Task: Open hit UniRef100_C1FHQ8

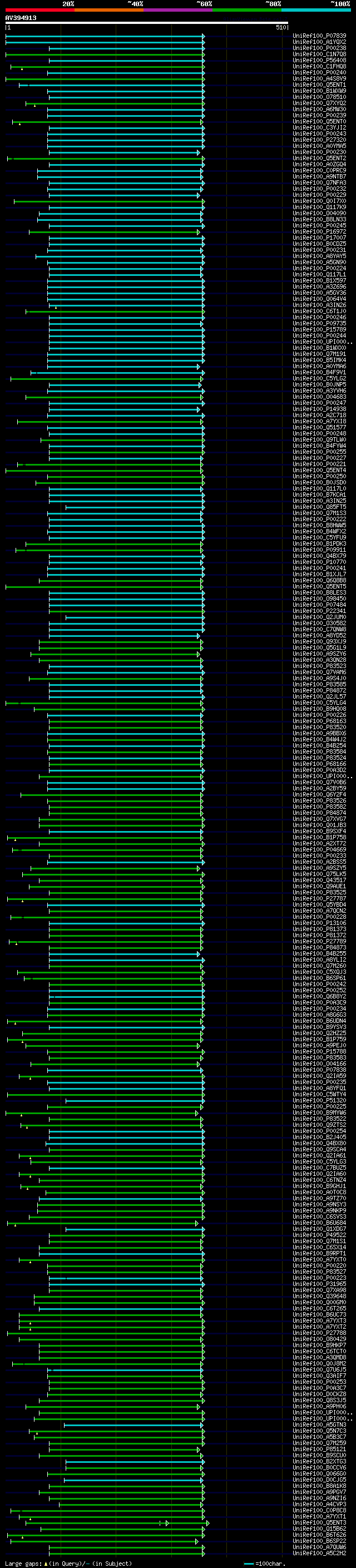Action: [x=319, y=66]
